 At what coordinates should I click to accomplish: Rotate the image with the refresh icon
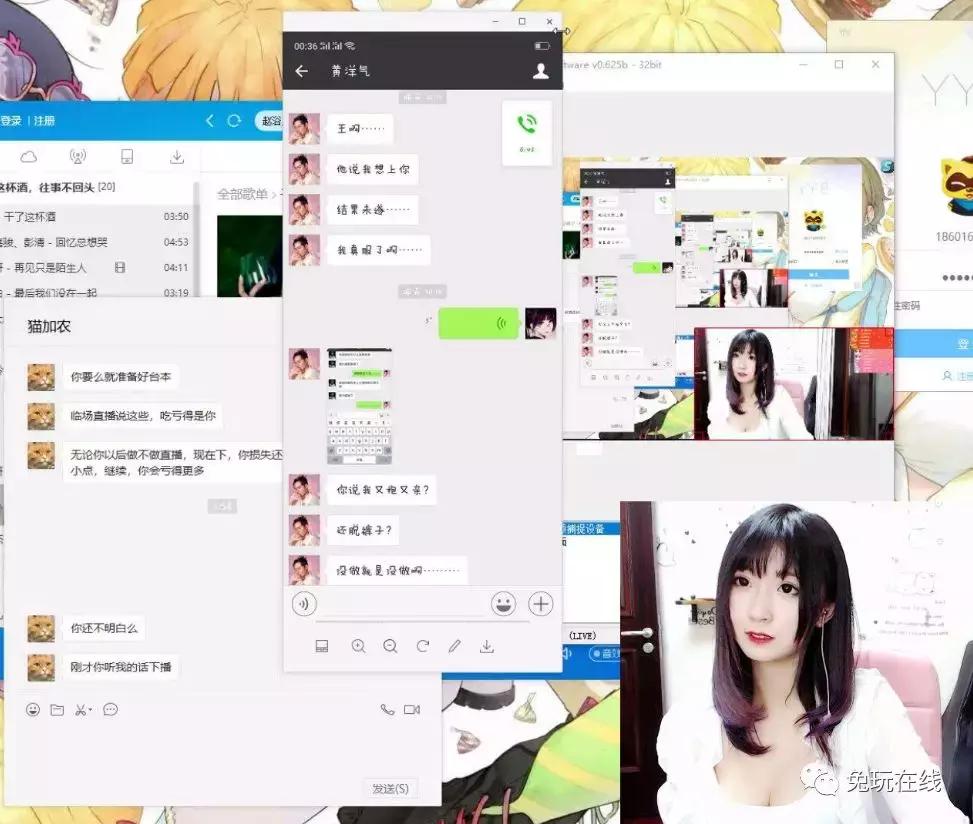click(422, 646)
